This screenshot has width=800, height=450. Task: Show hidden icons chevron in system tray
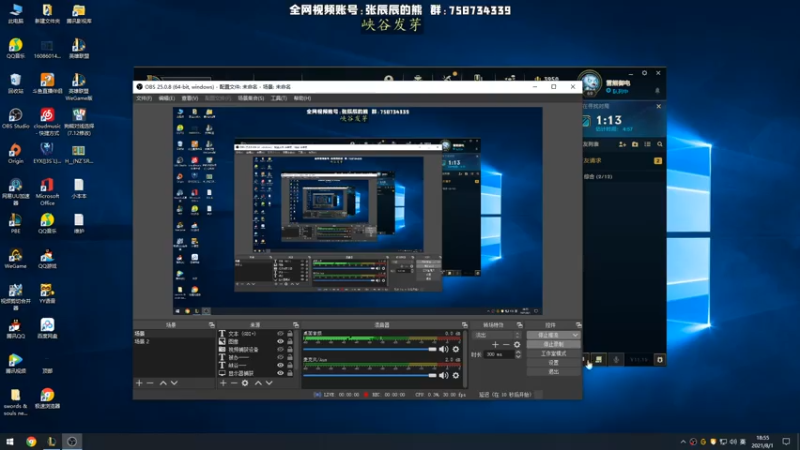(683, 442)
